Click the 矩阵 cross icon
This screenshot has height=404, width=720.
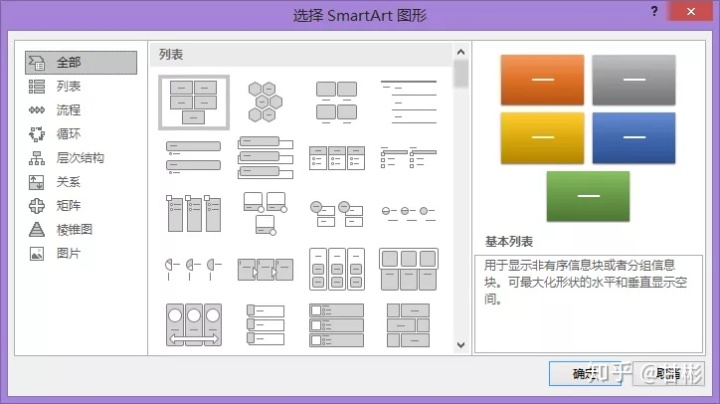coord(37,206)
